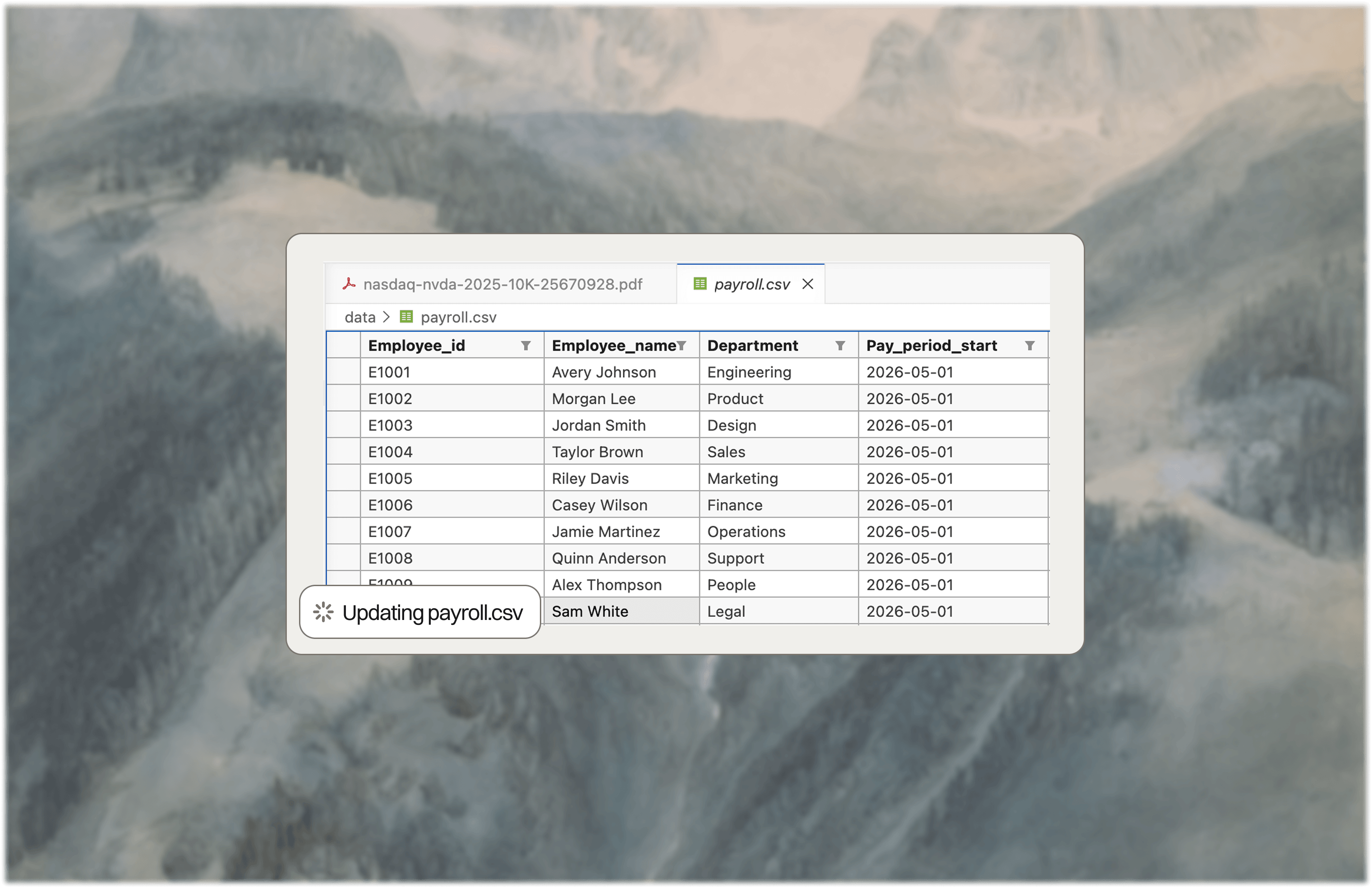Click the Finance department cell
This screenshot has width=1372, height=888.
pos(779,504)
